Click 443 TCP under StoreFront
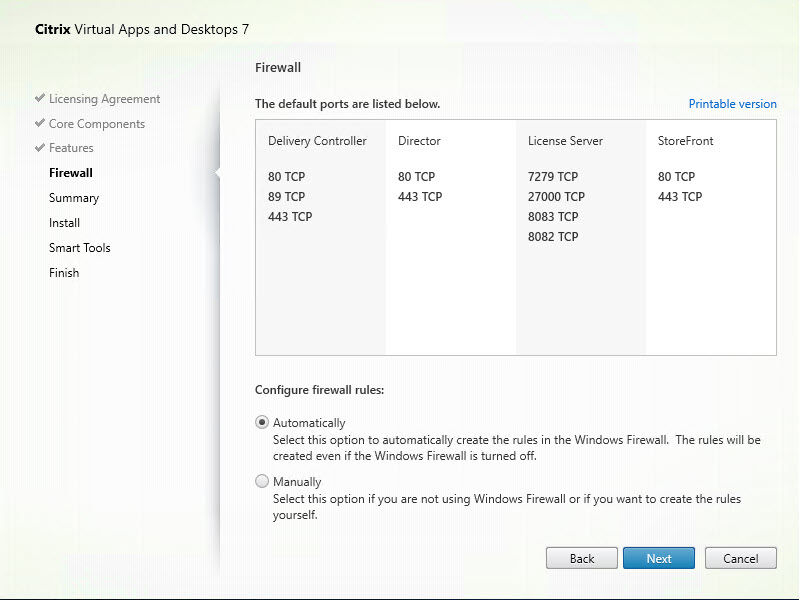Screen dimensions: 799x600 (680, 197)
